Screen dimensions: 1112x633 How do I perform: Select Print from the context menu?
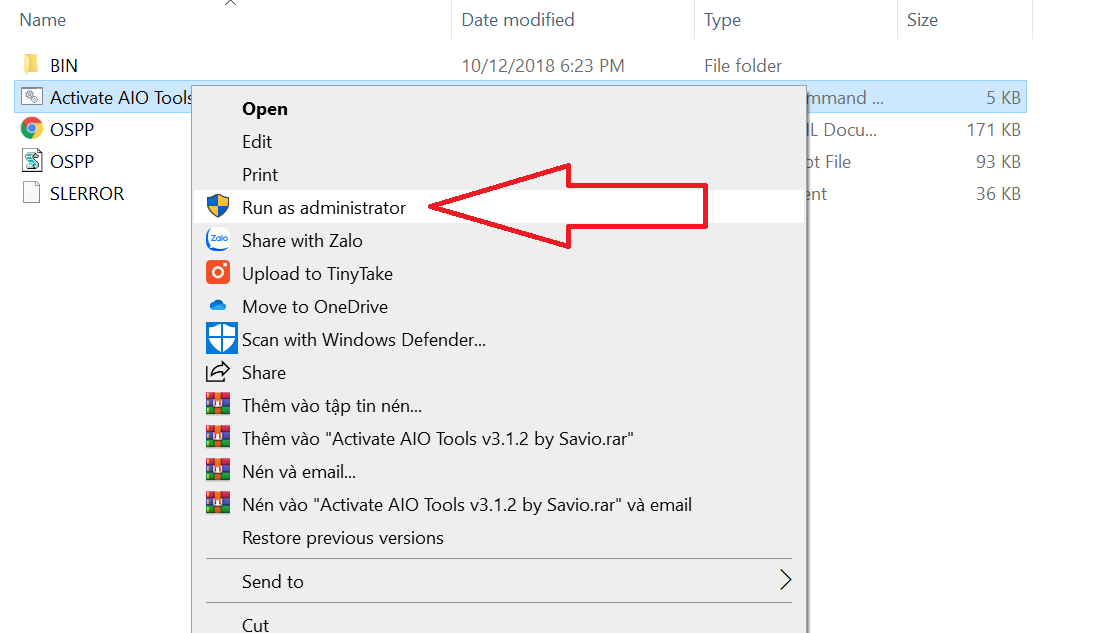[x=258, y=173]
